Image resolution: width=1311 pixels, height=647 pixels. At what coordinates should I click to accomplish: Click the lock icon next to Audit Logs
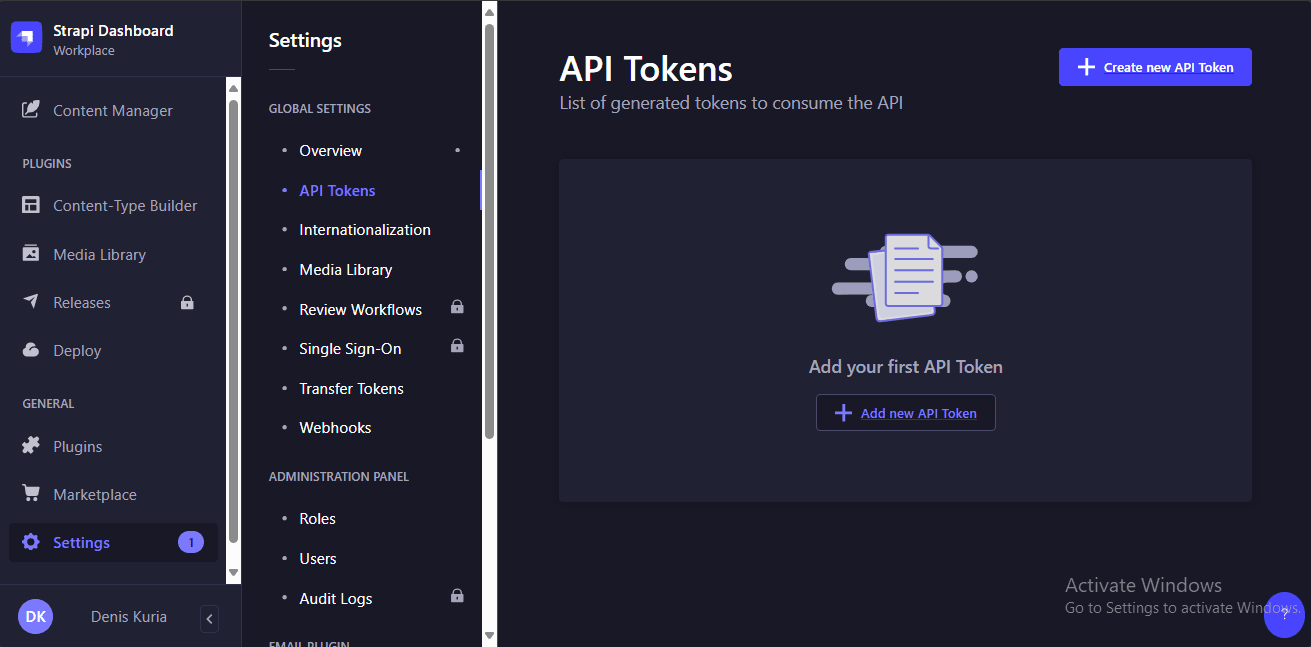(x=457, y=596)
